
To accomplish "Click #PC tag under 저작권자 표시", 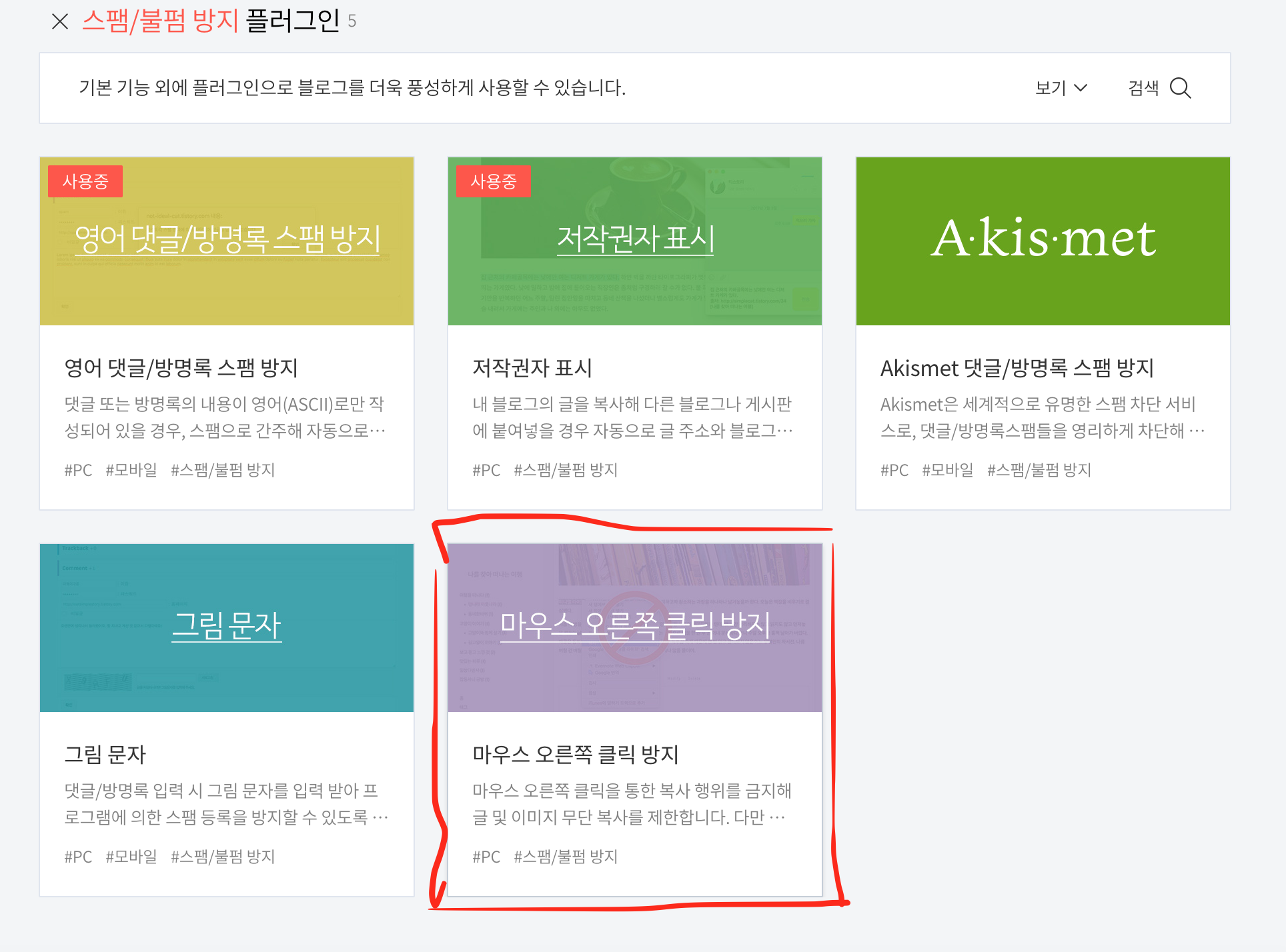I will [x=486, y=470].
